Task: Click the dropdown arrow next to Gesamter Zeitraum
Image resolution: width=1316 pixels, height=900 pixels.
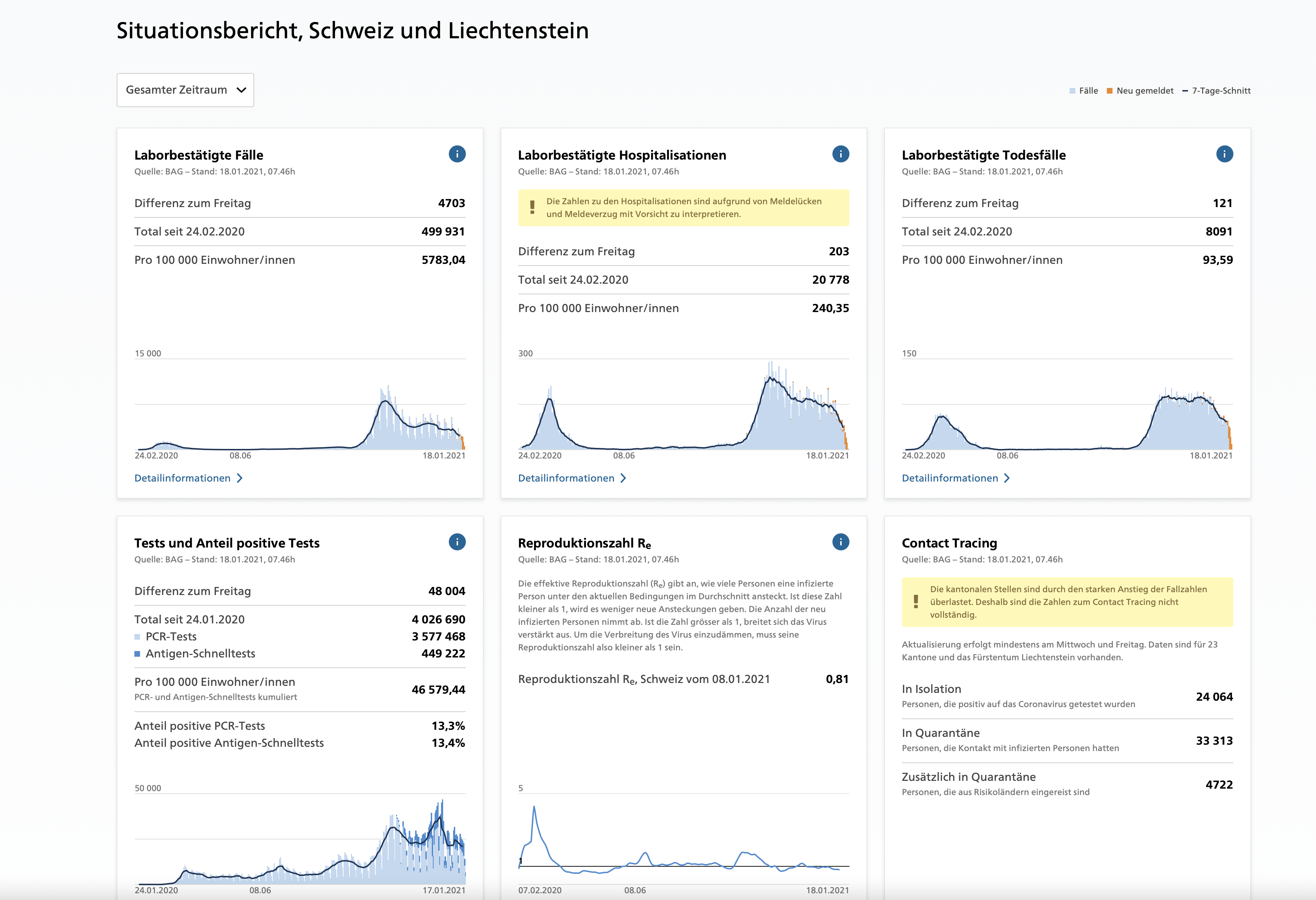Action: pos(241,90)
